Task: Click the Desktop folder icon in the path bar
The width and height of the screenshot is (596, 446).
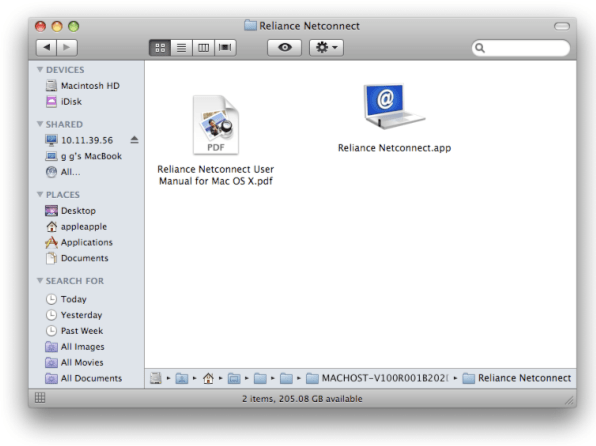Action: pos(234,378)
